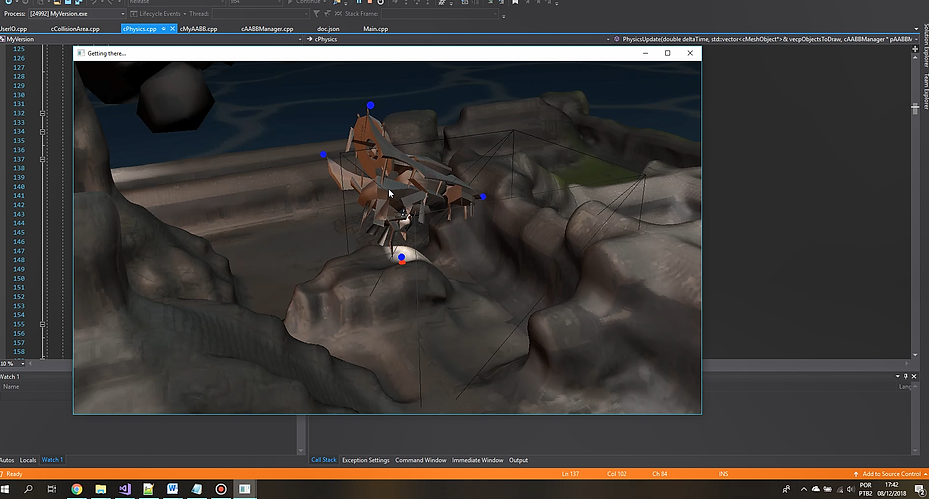Open Task View on the taskbar

[x=52, y=489]
